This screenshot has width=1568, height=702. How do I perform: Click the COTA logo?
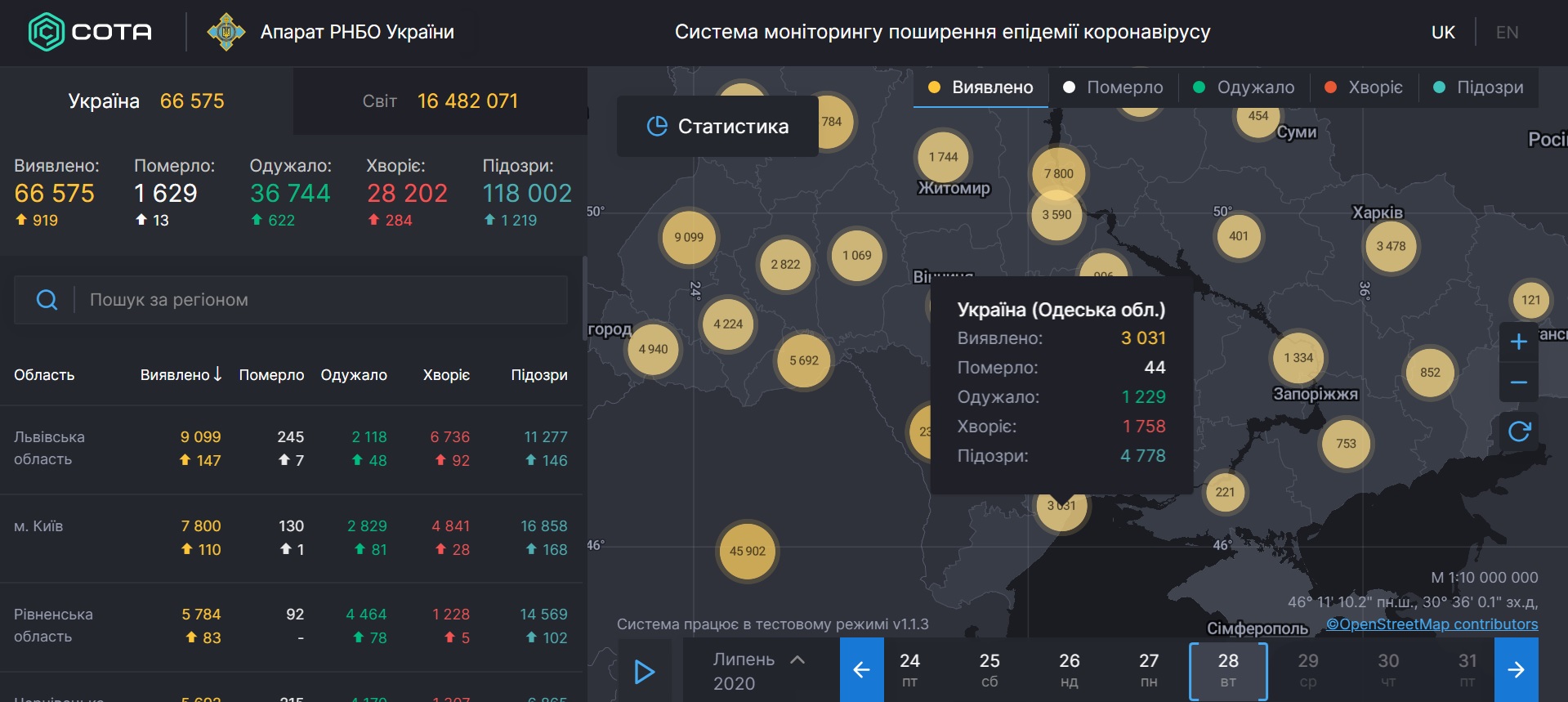[x=91, y=32]
